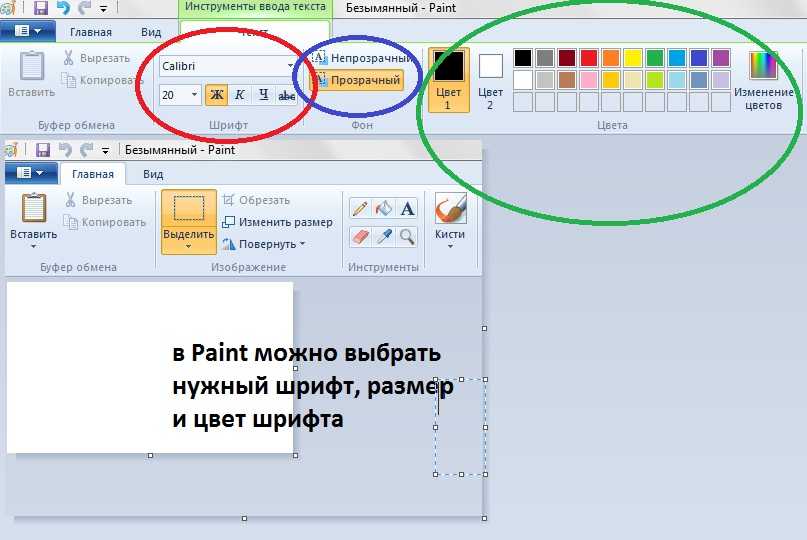The height and width of the screenshot is (540, 807).
Task: Click Undo arrow in top title bar
Action: (x=62, y=8)
